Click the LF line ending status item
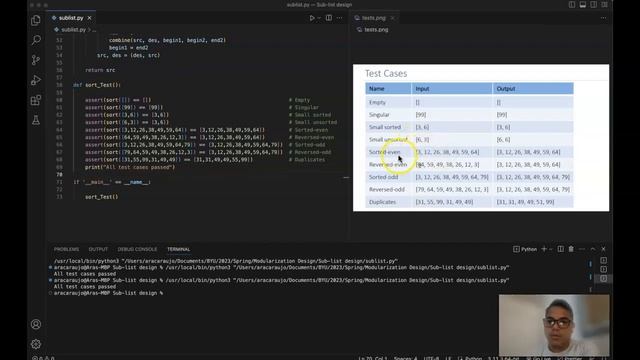Image resolution: width=640 pixels, height=360 pixels. tap(448, 358)
